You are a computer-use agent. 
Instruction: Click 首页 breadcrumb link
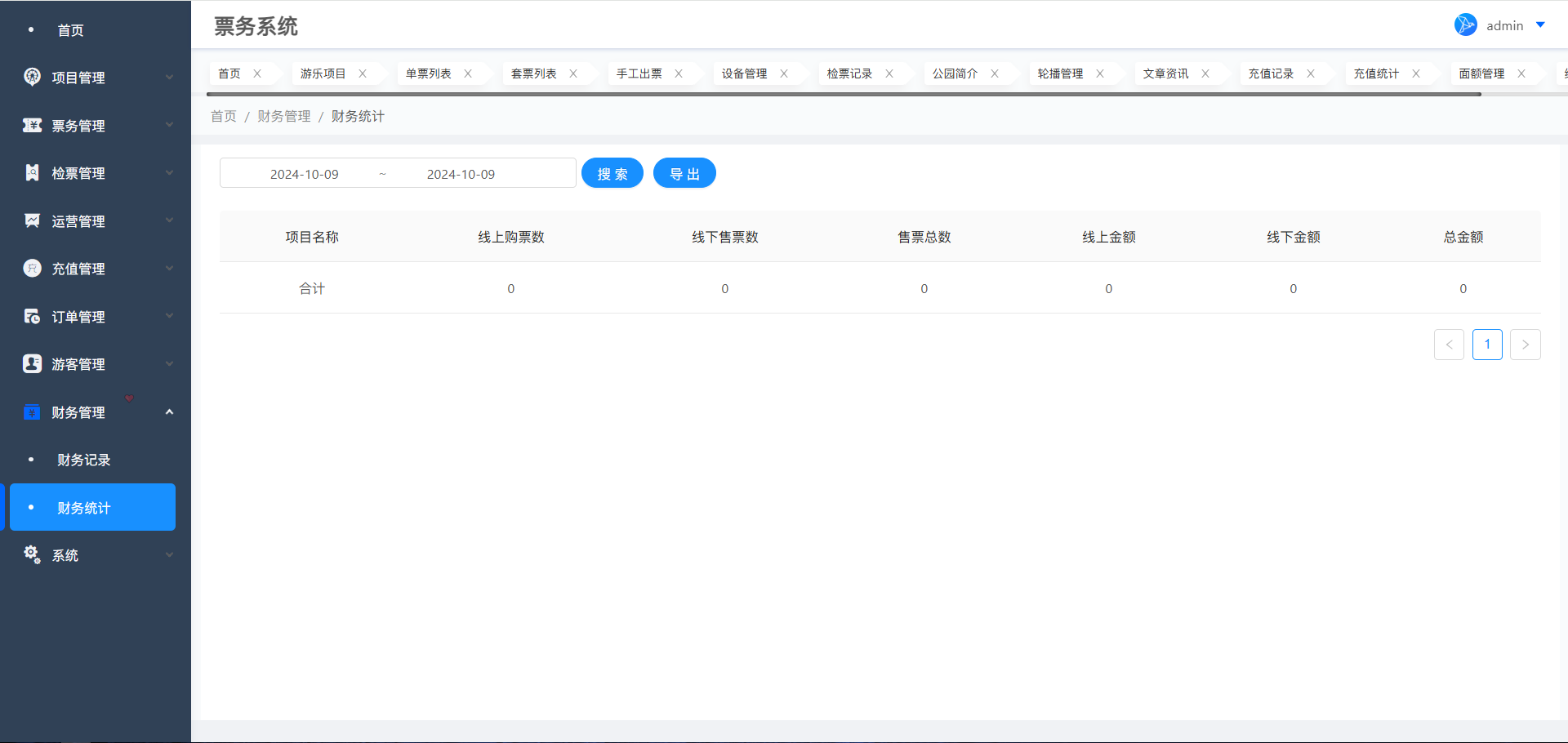(x=224, y=116)
